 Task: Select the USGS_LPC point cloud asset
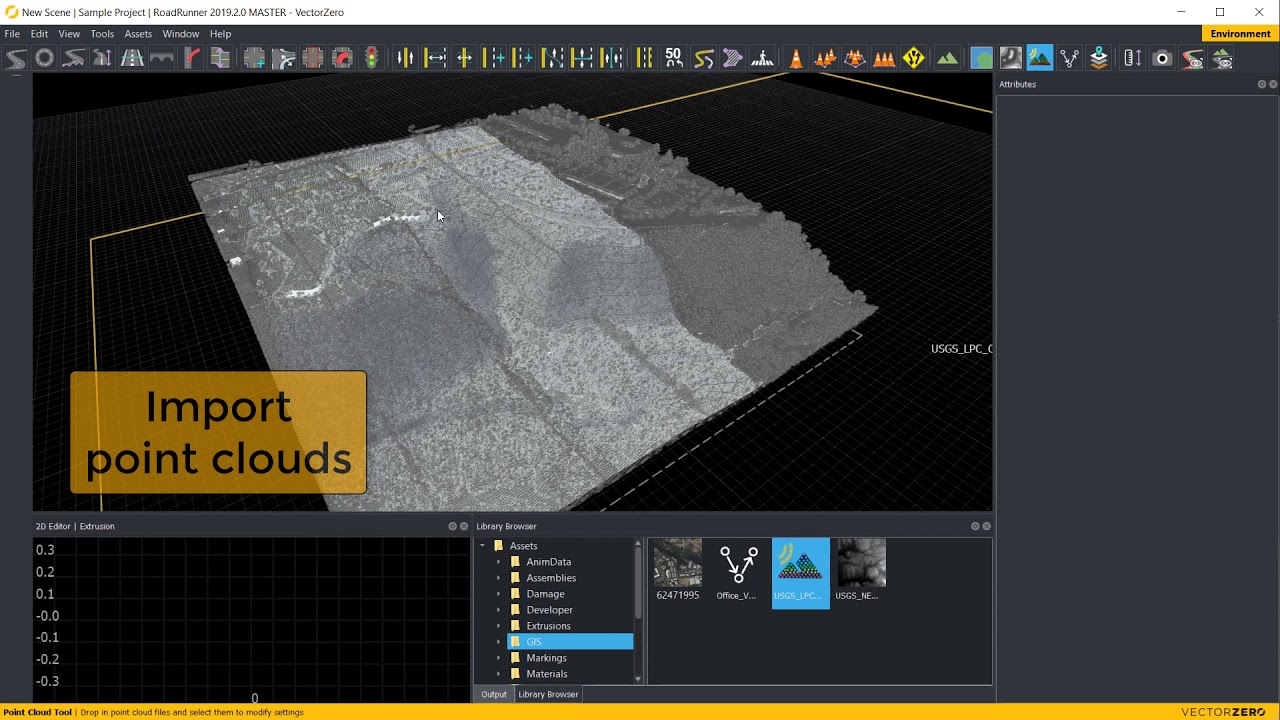(x=800, y=571)
